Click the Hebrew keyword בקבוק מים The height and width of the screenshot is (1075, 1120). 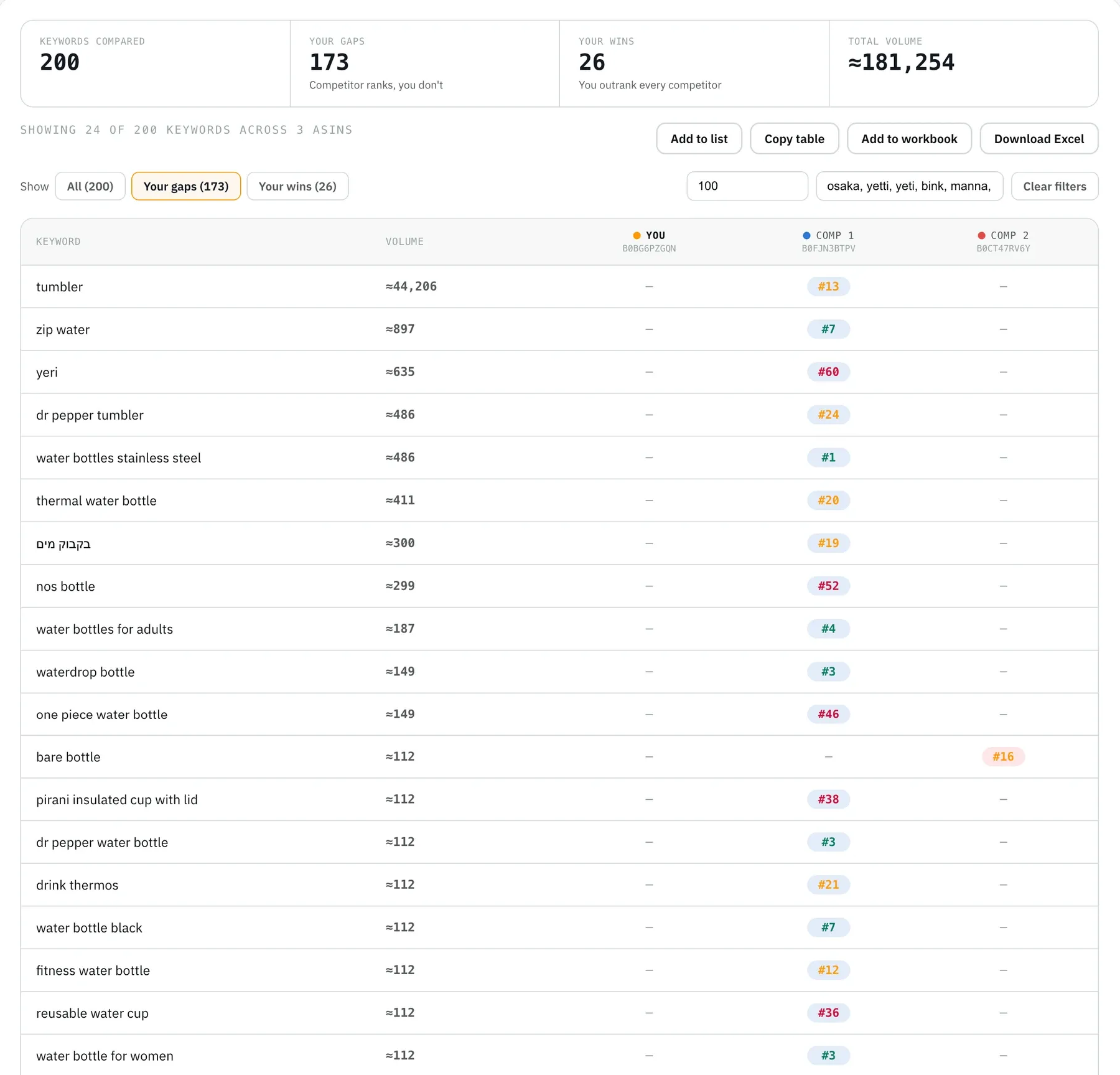63,543
